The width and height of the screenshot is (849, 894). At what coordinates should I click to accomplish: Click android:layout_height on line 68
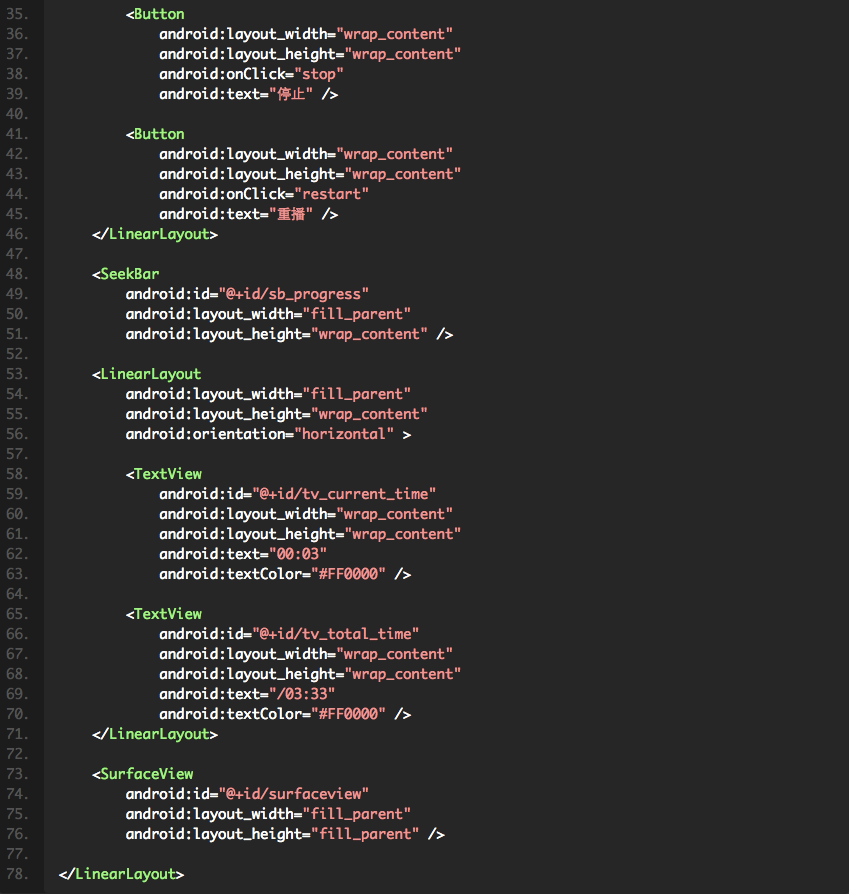[x=247, y=674]
